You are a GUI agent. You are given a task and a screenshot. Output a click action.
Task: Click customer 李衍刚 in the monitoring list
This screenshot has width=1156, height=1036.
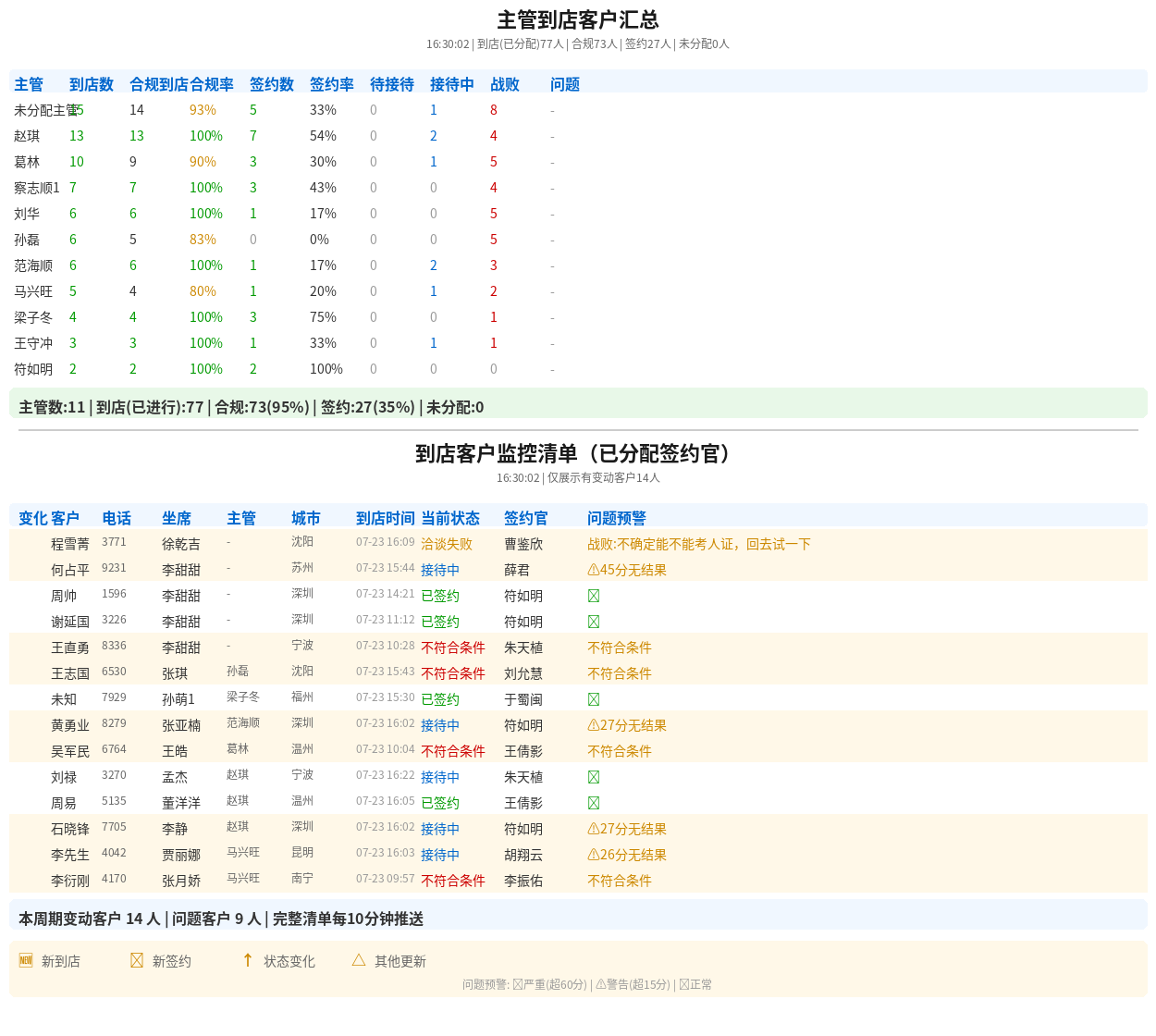pyautogui.click(x=70, y=881)
